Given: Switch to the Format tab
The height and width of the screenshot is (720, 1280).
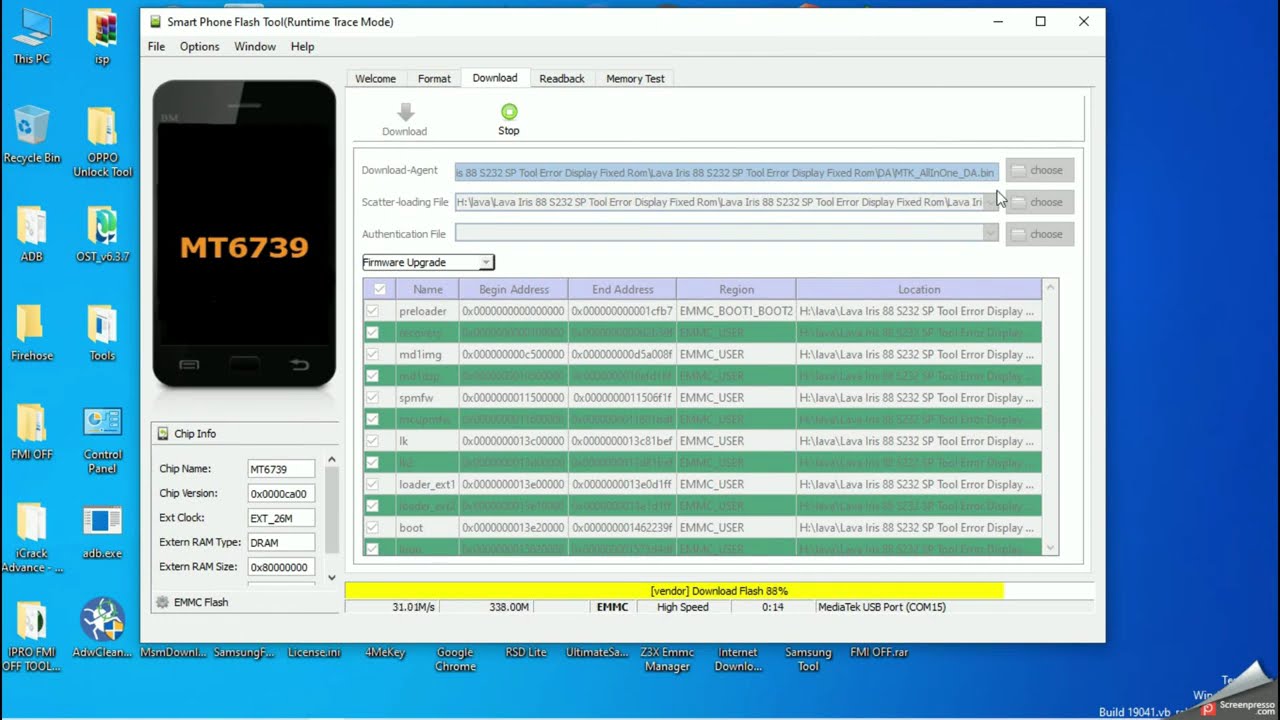Looking at the screenshot, I should click(434, 79).
